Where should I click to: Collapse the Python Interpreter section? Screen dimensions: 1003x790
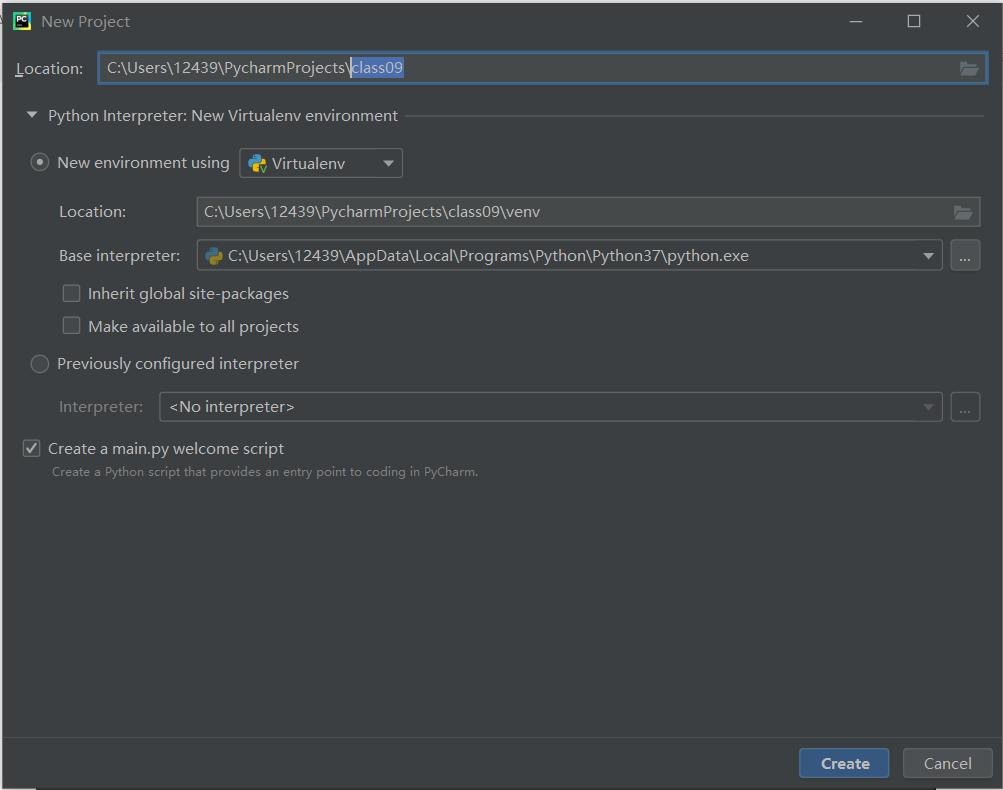tap(33, 116)
